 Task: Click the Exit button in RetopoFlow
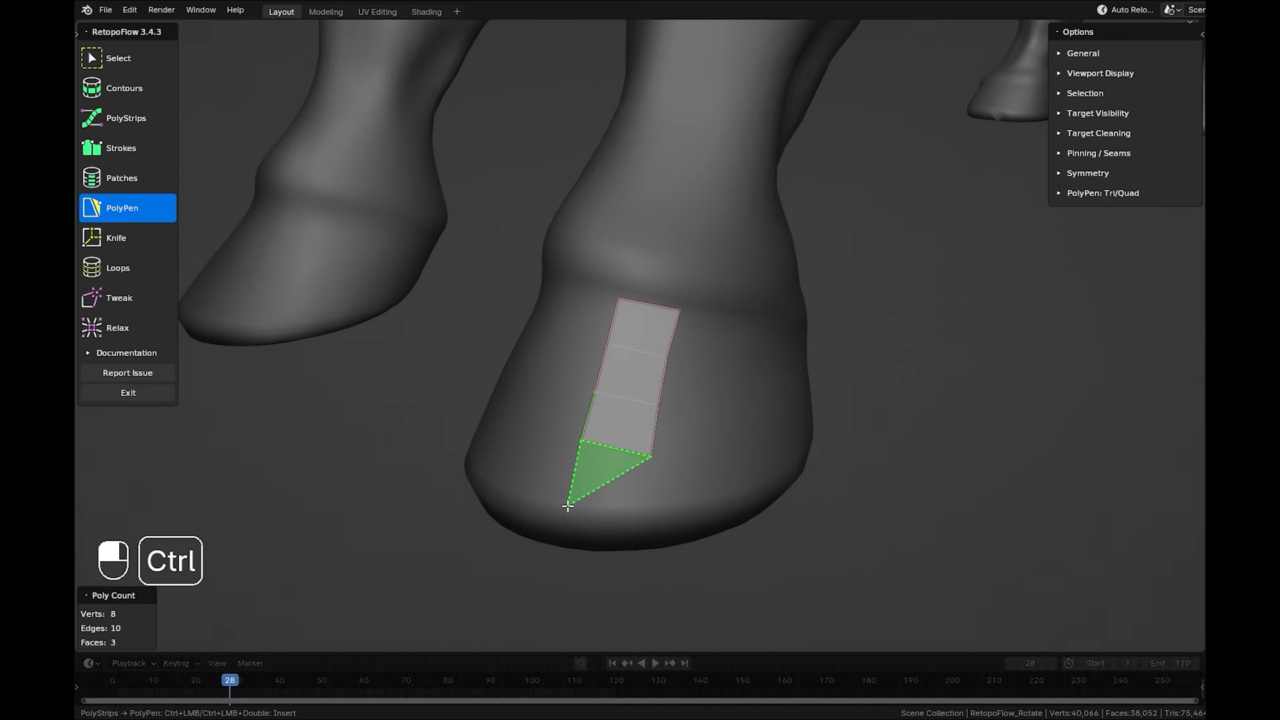(x=128, y=392)
